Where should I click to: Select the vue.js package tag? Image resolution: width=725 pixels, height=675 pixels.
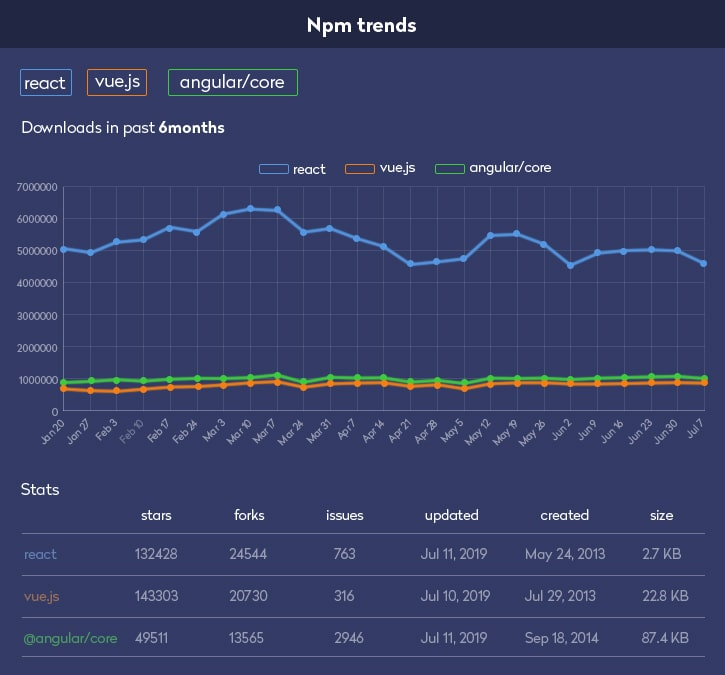click(x=117, y=82)
